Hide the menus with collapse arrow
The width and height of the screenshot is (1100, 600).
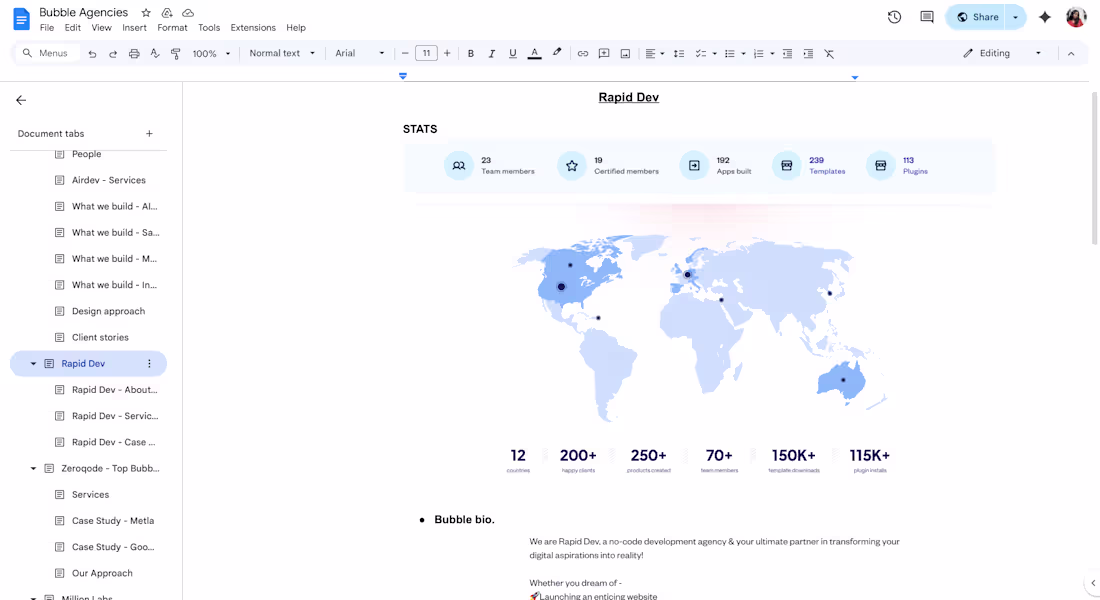click(x=1071, y=53)
